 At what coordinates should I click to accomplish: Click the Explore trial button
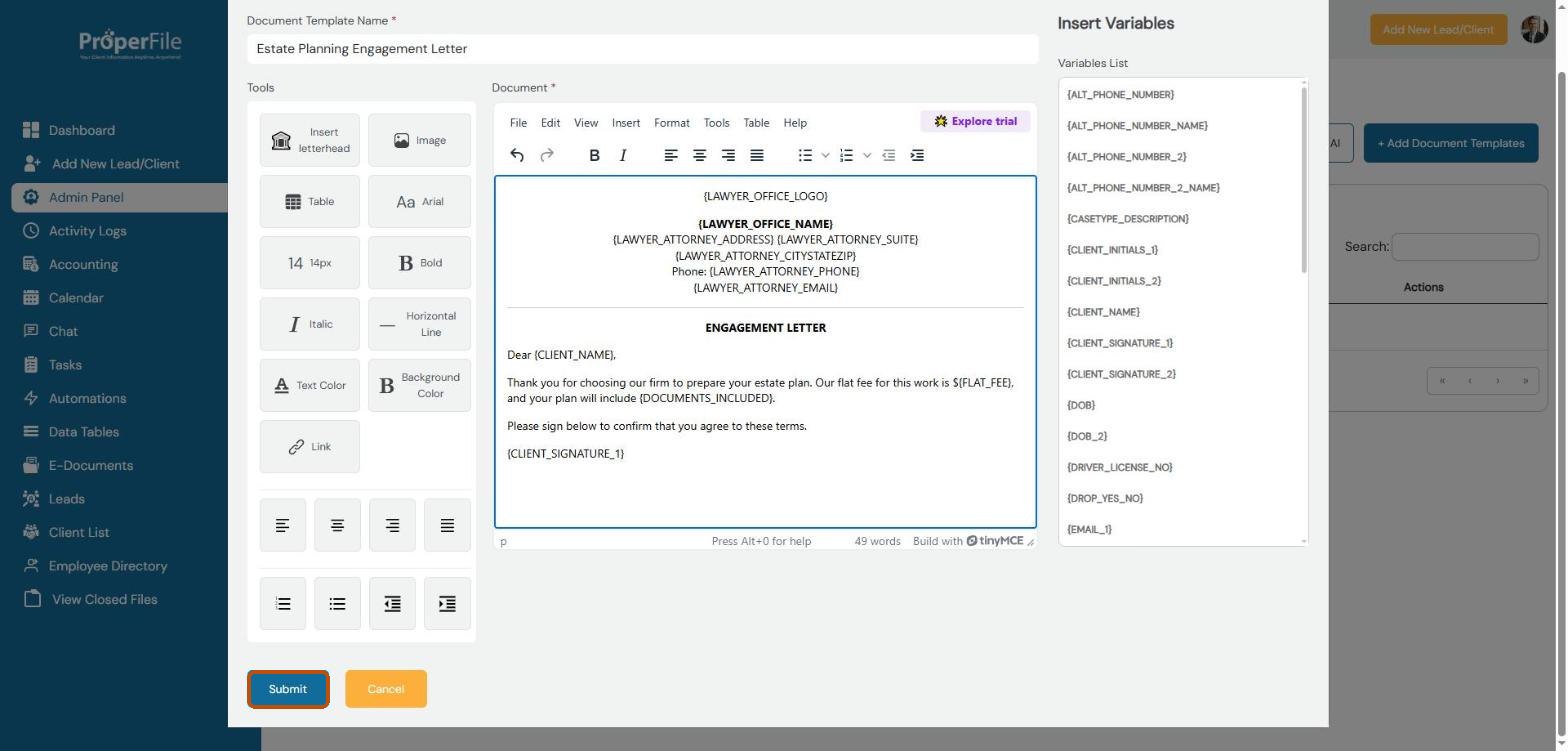click(975, 121)
